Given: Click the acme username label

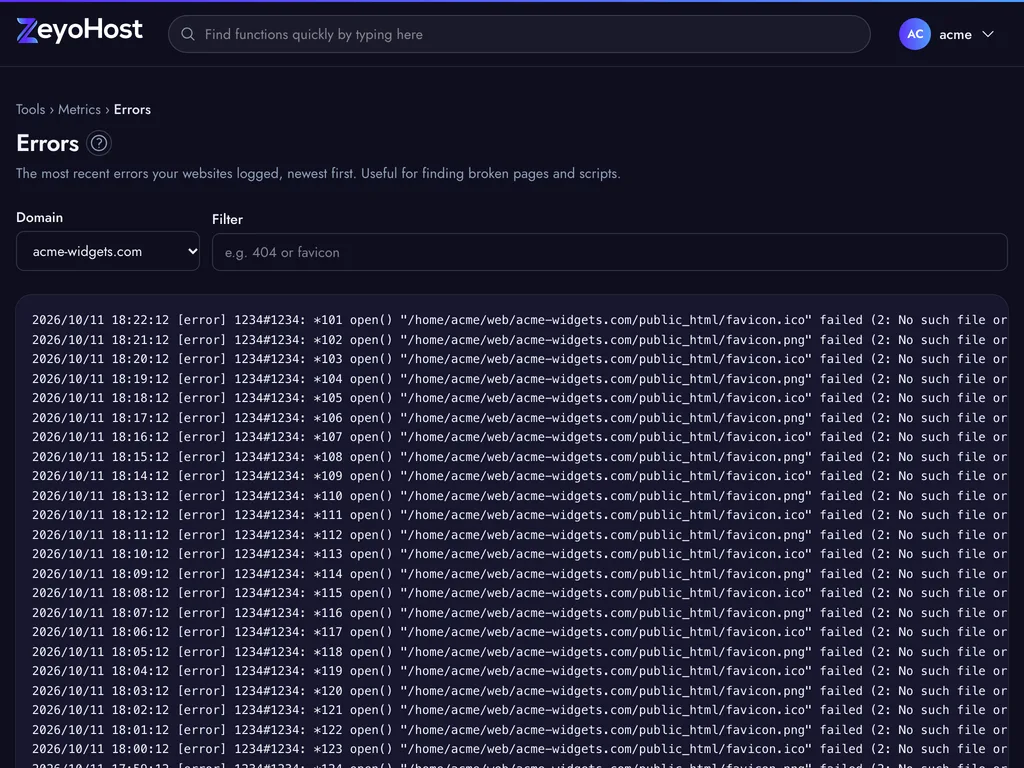Looking at the screenshot, I should 955,35.
